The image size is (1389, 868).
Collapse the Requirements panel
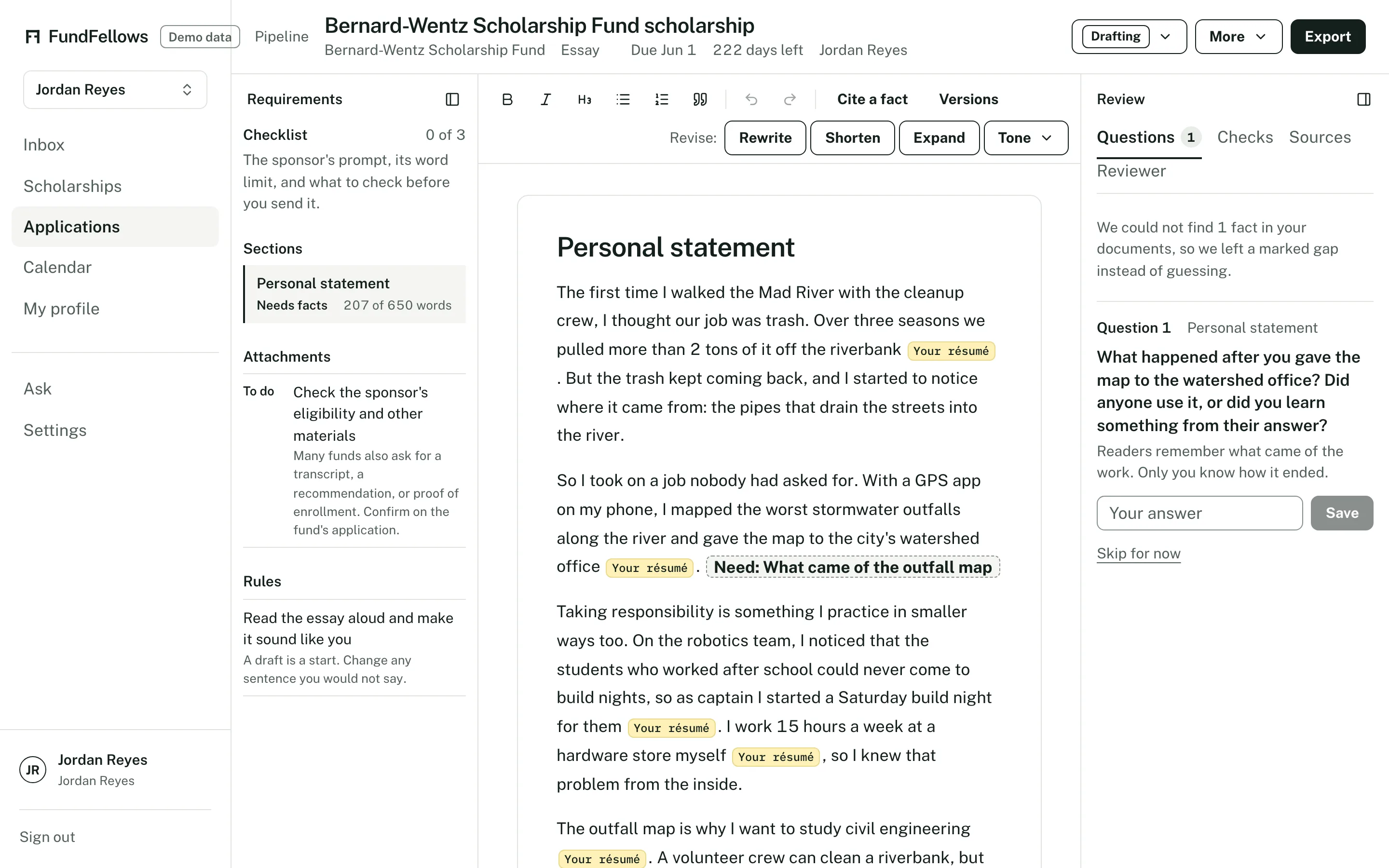coord(452,99)
